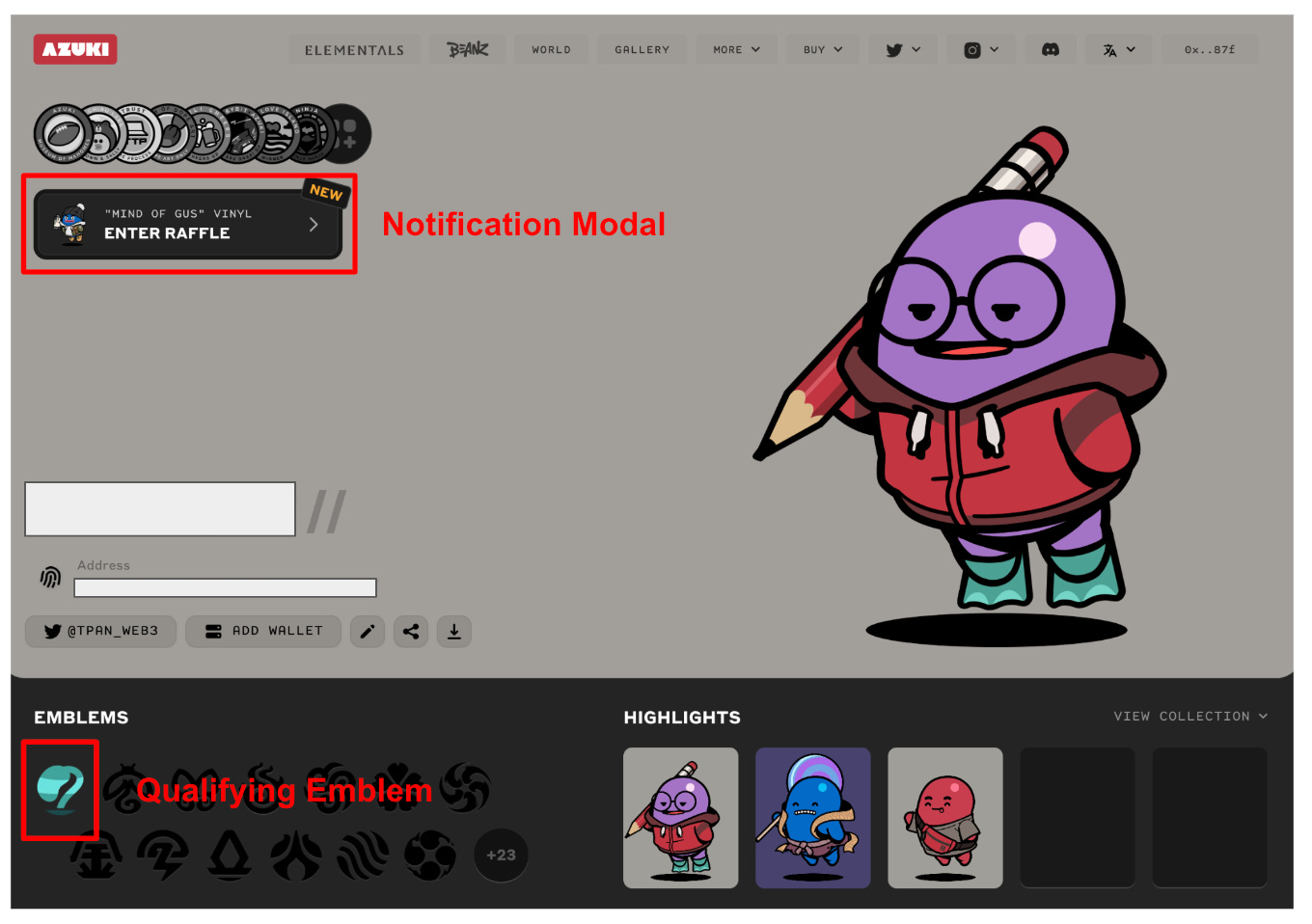Open the GALLERY nav item

pos(642,49)
